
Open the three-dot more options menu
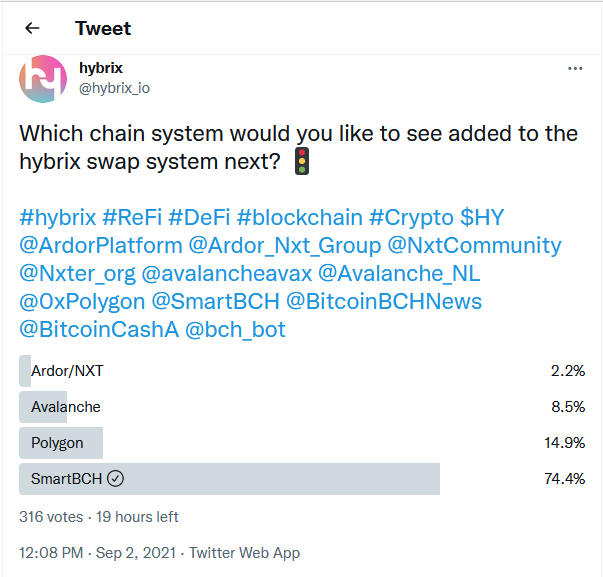[x=575, y=68]
